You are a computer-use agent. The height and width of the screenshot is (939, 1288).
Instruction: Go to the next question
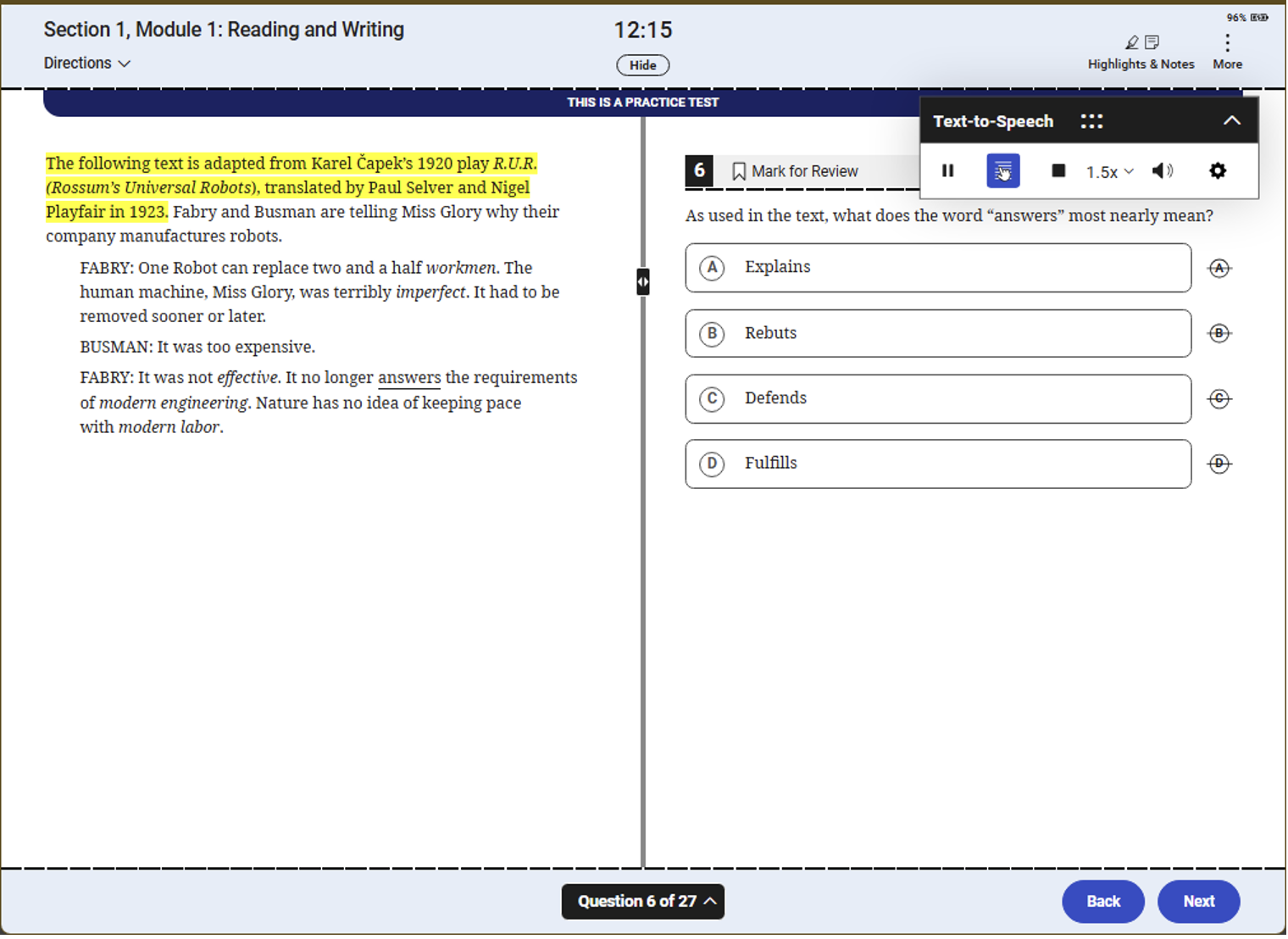point(1198,901)
